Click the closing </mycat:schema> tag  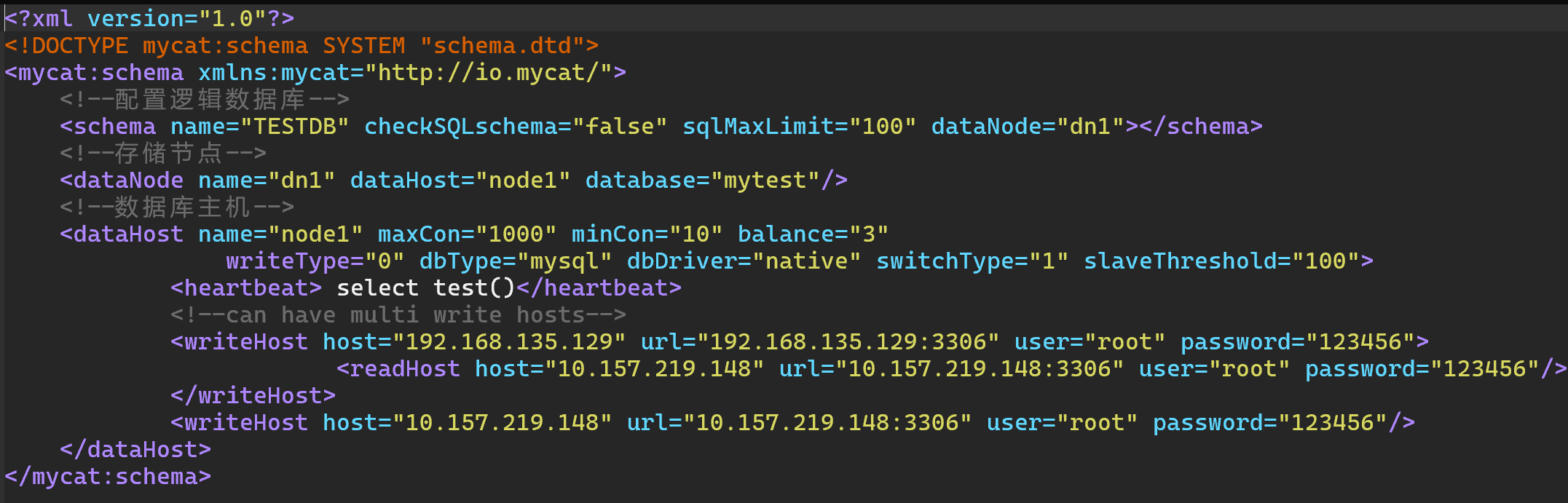pos(108,477)
